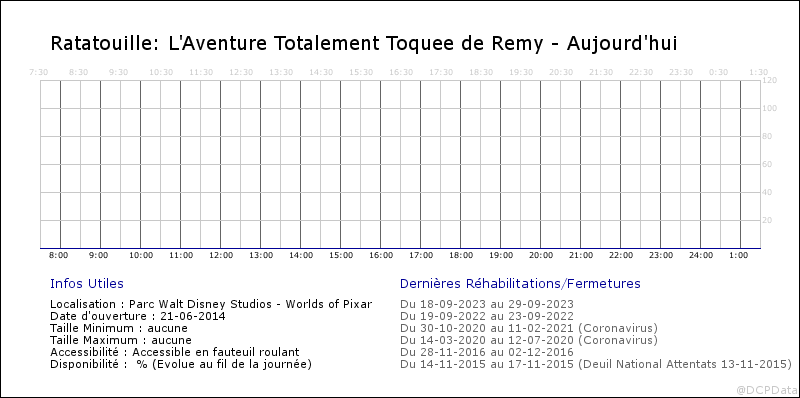Screen dimensions: 800x398
Task: Click the 1:00 bottom axis label
Action: (739, 255)
